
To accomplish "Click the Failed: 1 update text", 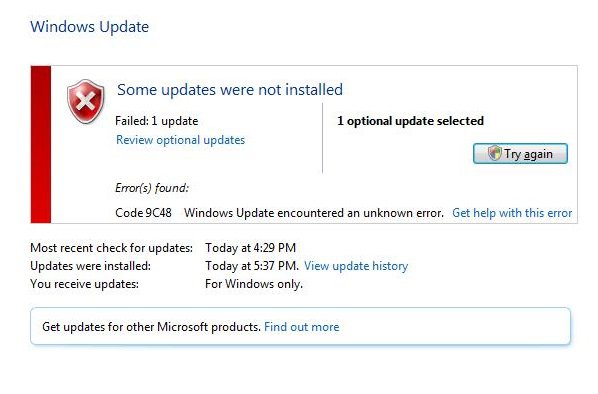I will click(x=156, y=121).
